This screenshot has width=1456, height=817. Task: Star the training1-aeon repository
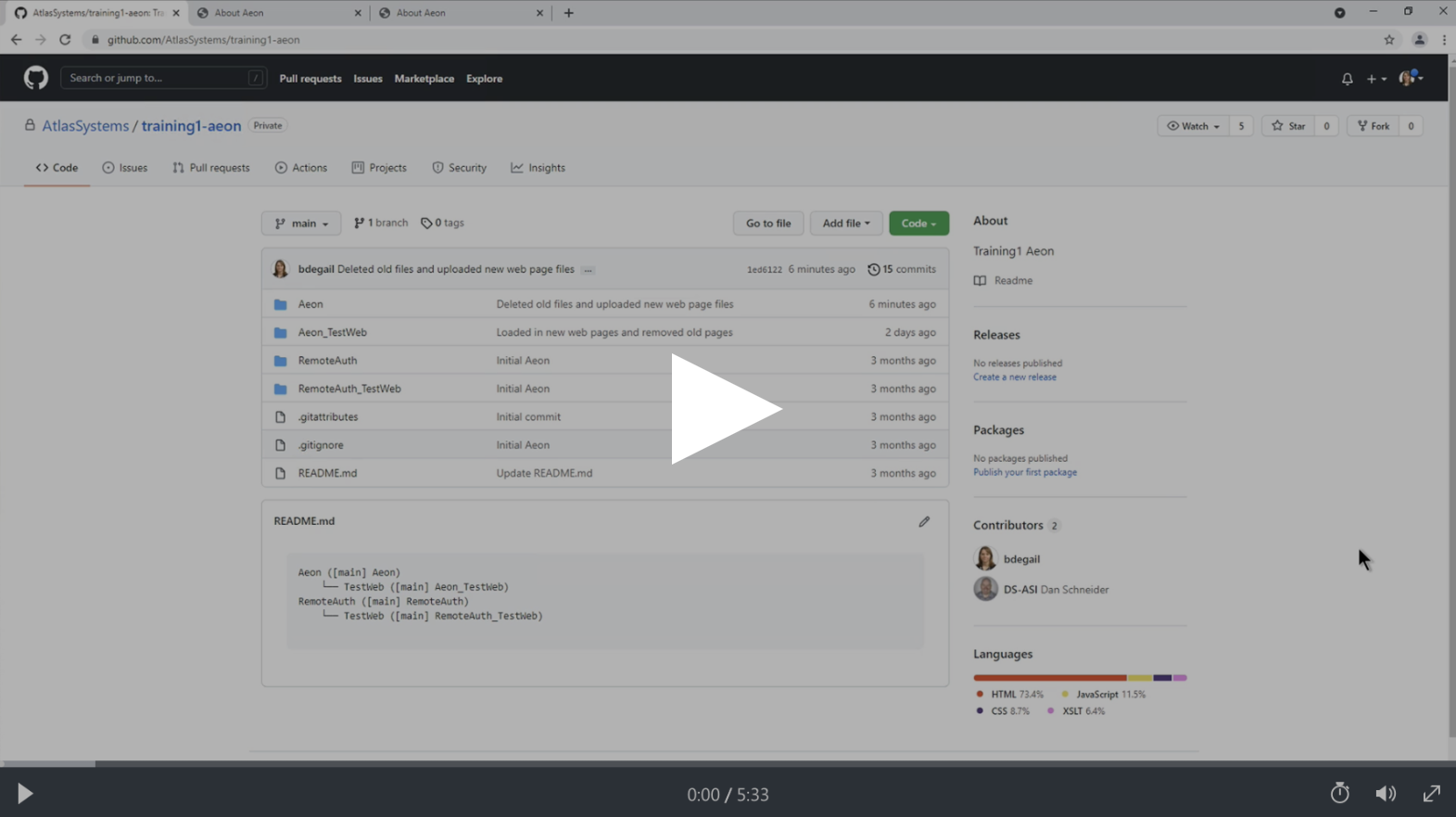[1289, 126]
